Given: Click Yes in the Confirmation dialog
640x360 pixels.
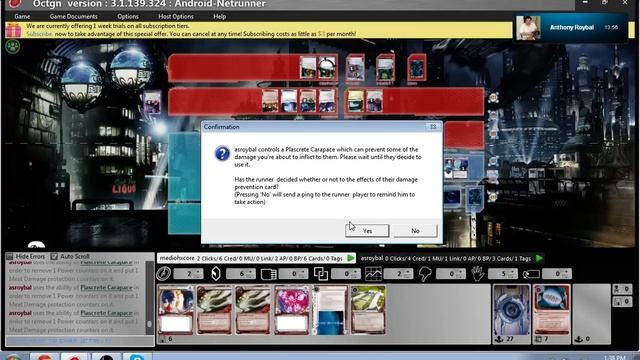Looking at the screenshot, I should 367,231.
